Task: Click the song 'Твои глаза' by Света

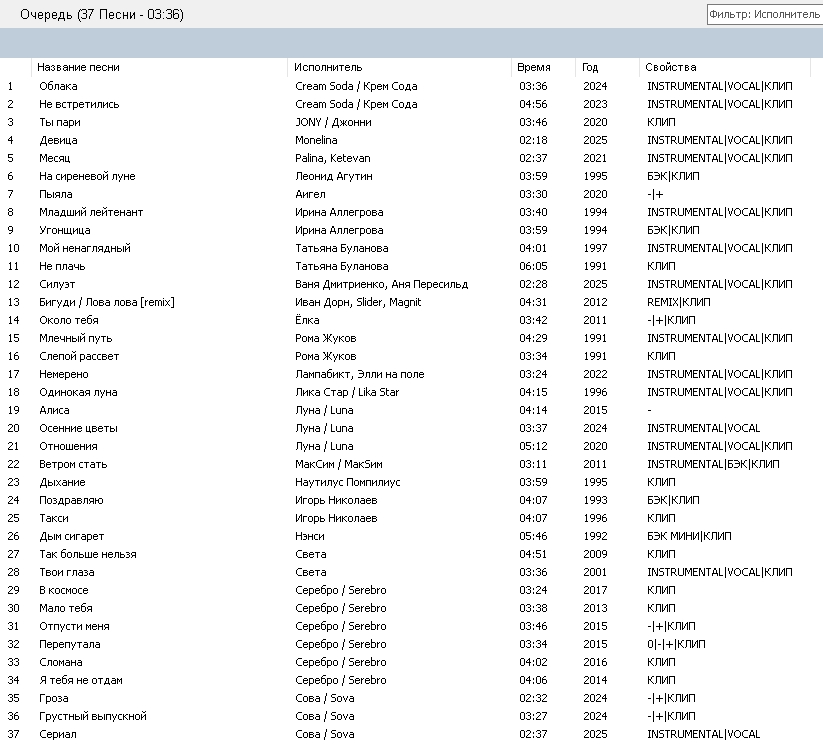Action: (x=66, y=572)
